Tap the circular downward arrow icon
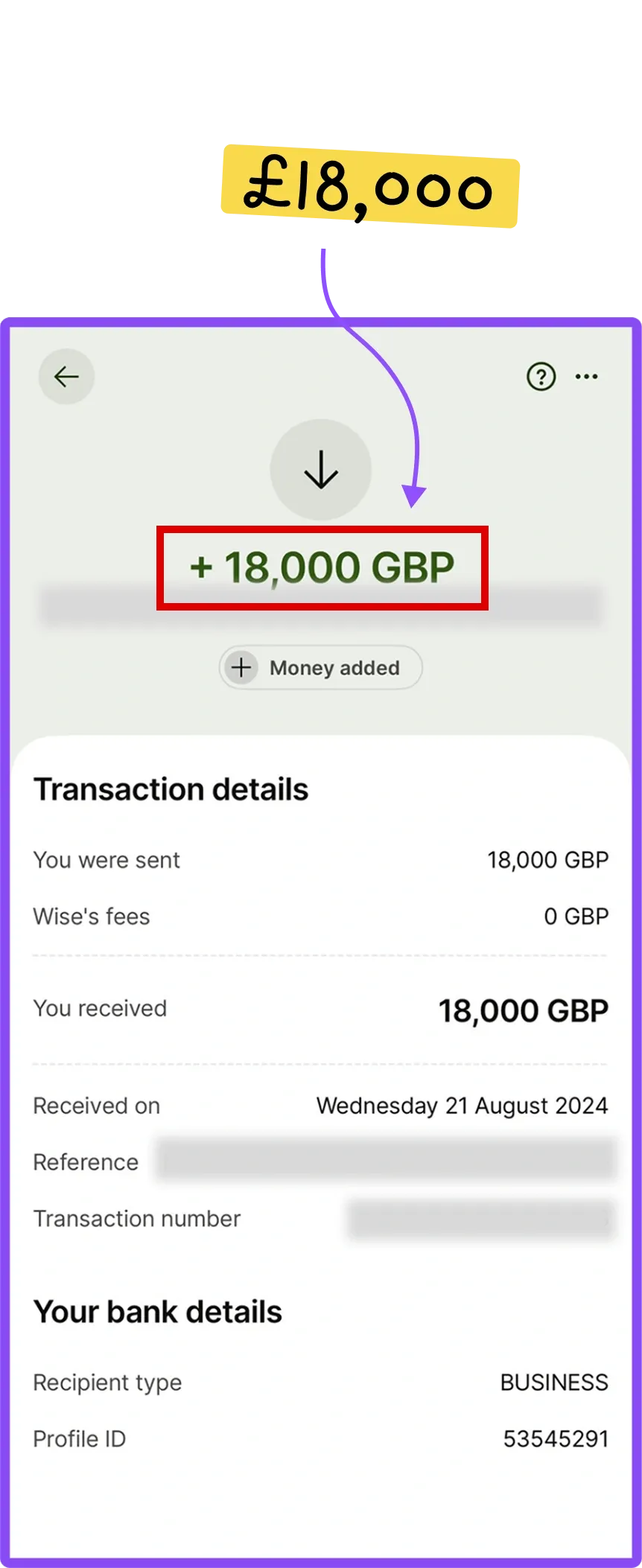This screenshot has width=642, height=1568. 321,470
